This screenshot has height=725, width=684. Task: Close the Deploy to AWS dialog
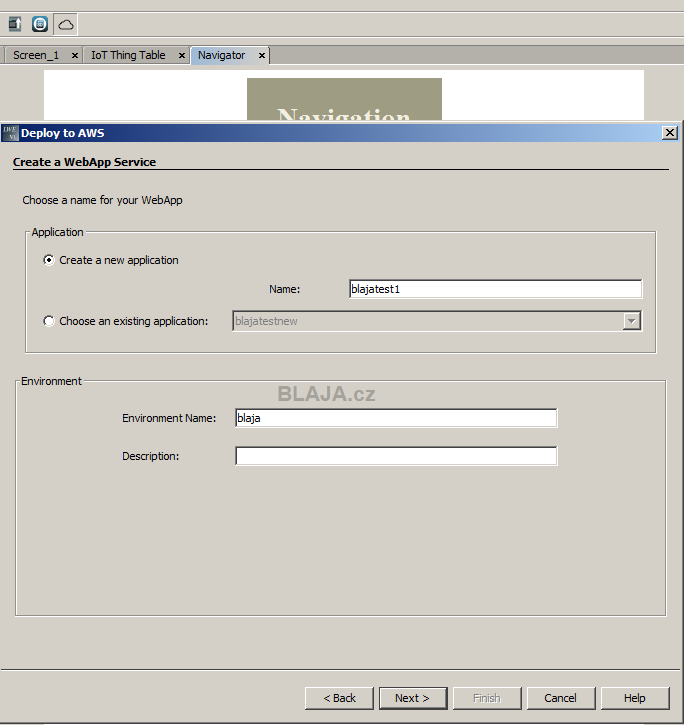point(670,133)
